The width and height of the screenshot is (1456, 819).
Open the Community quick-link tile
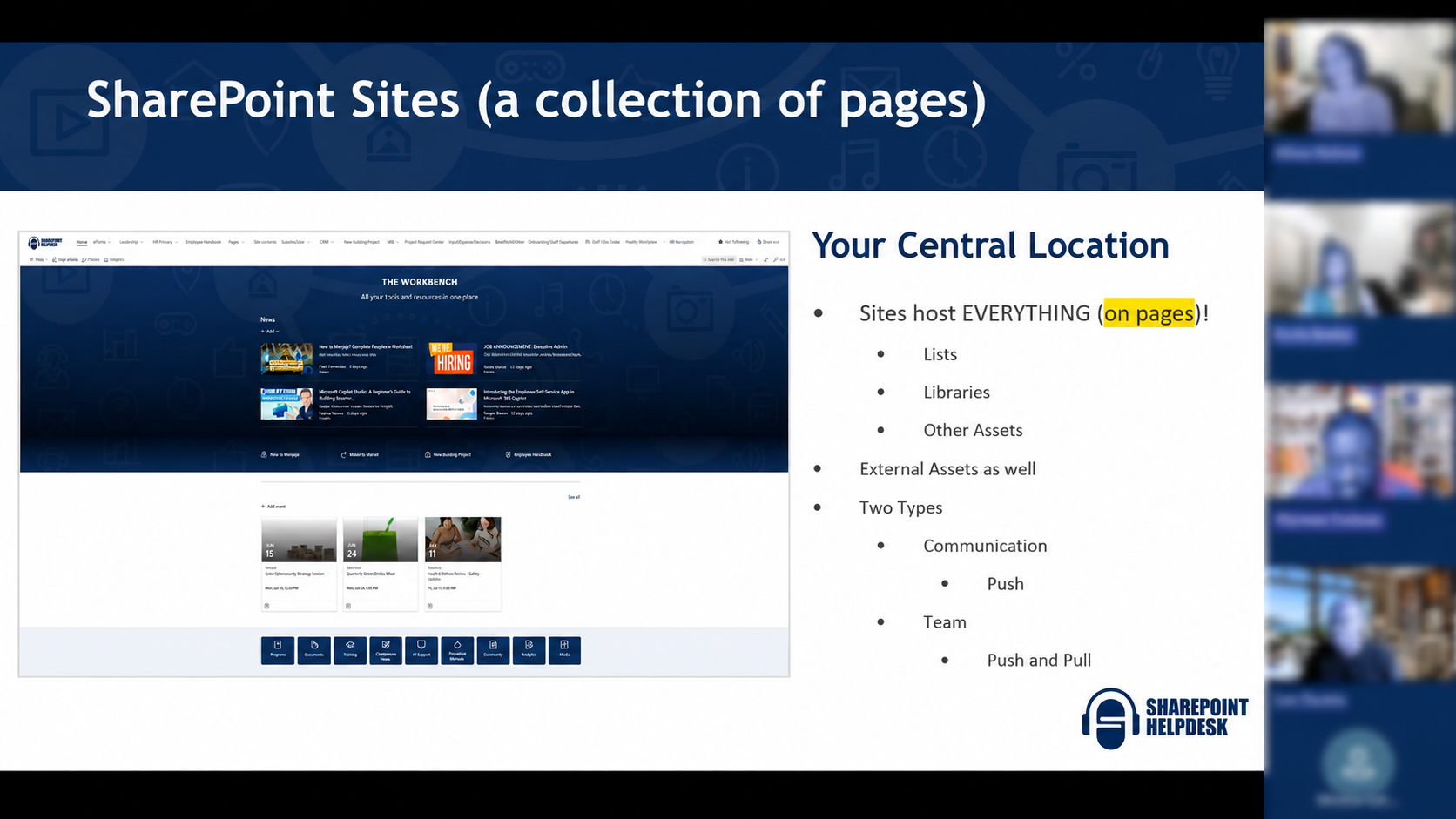point(493,650)
